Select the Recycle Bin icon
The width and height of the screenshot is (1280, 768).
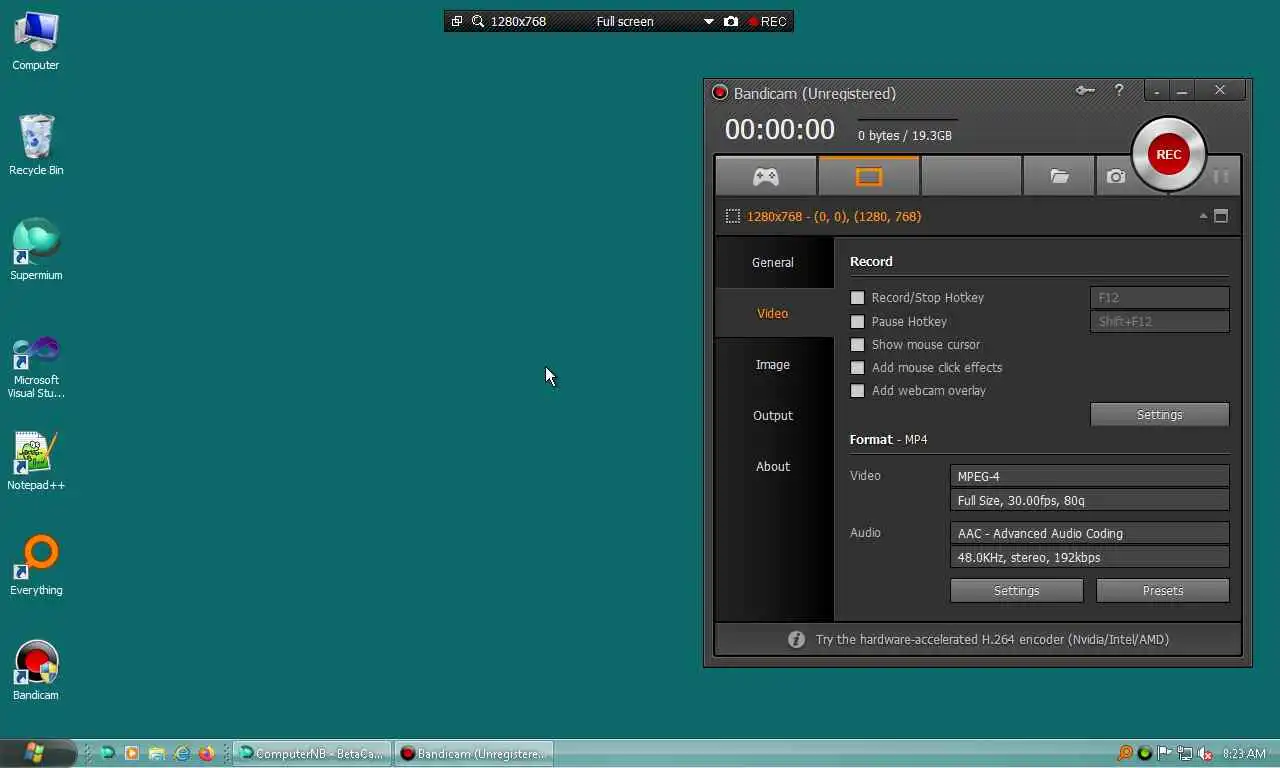coord(36,145)
